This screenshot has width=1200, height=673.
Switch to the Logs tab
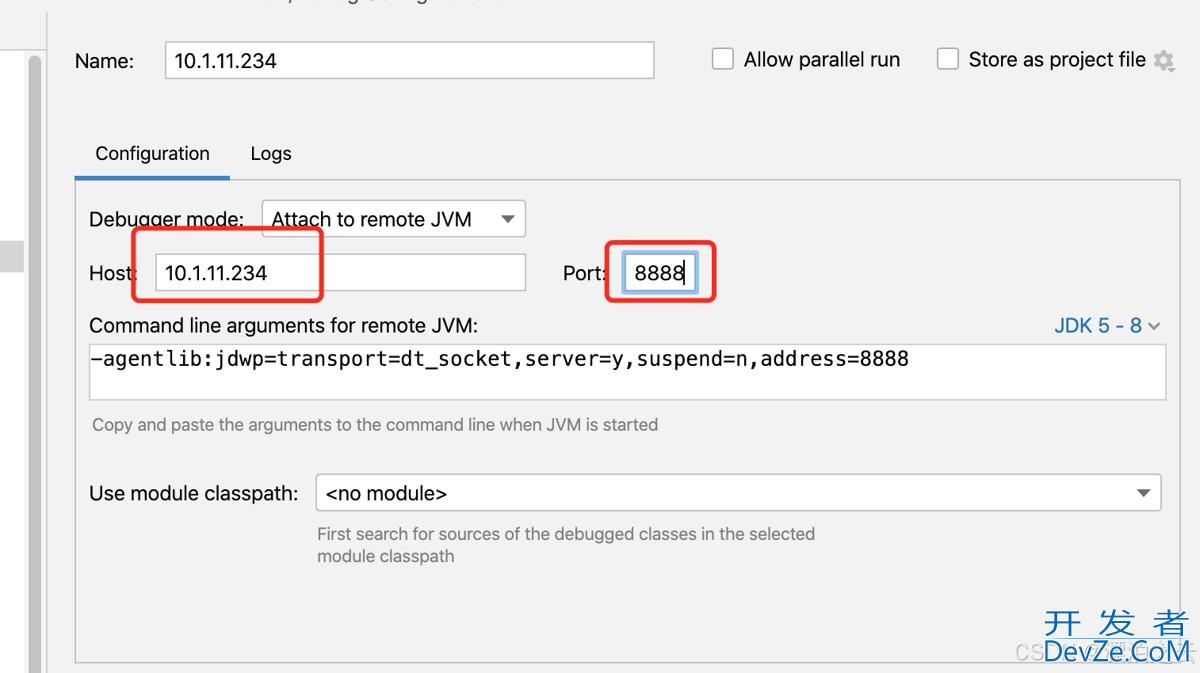click(x=271, y=154)
